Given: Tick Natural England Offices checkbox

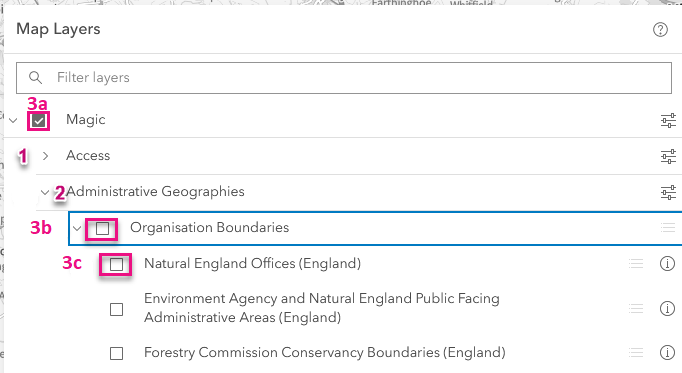Looking at the screenshot, I should [116, 264].
